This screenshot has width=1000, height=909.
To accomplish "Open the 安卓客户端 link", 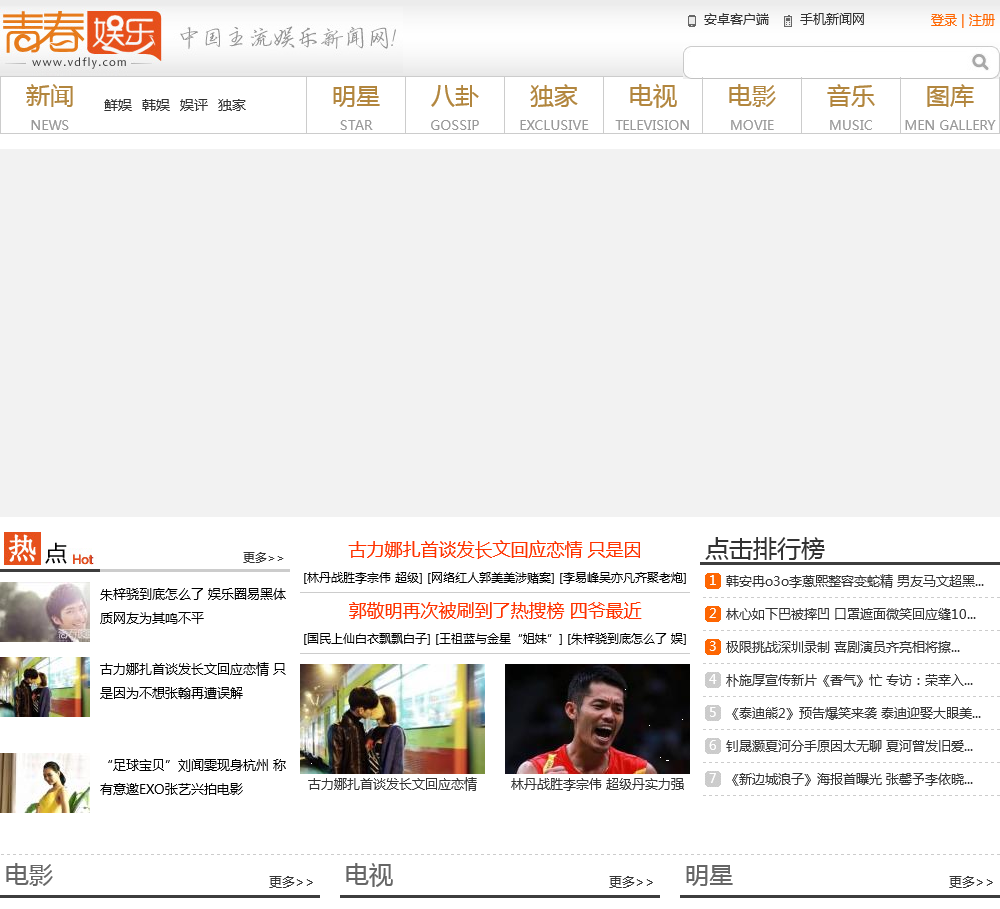I will pyautogui.click(x=736, y=20).
